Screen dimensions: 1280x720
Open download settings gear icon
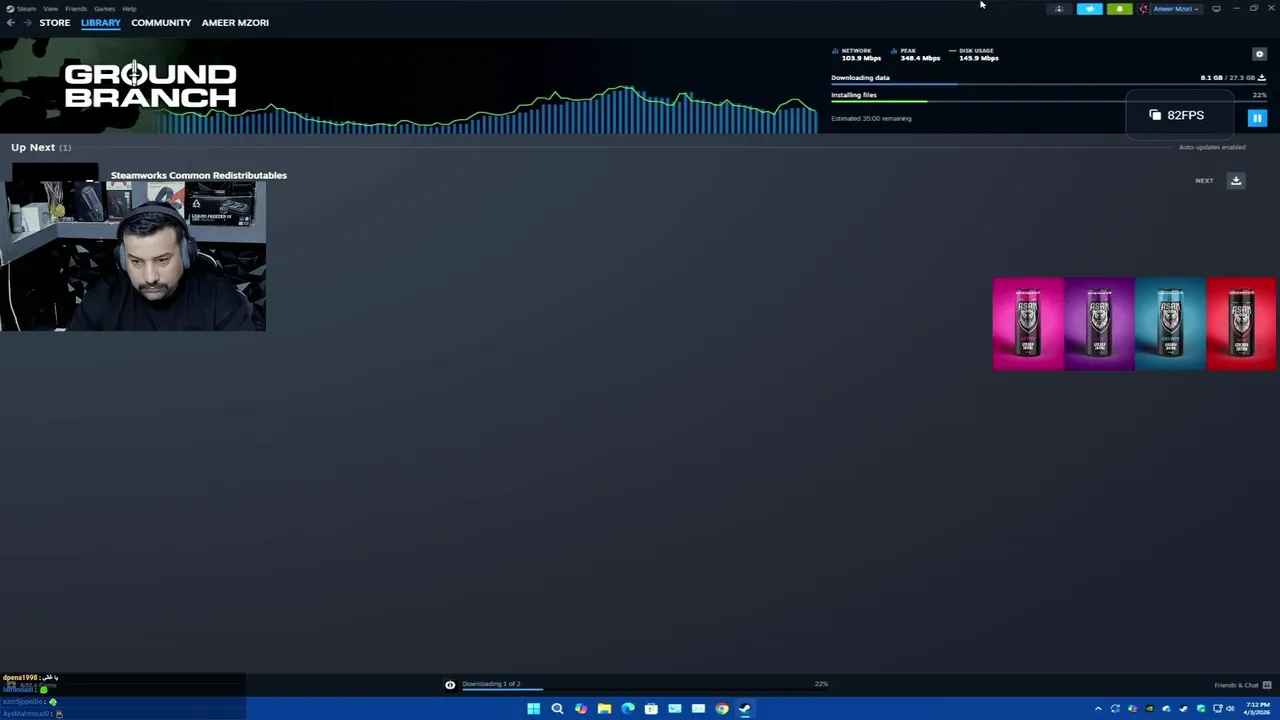click(x=1259, y=54)
